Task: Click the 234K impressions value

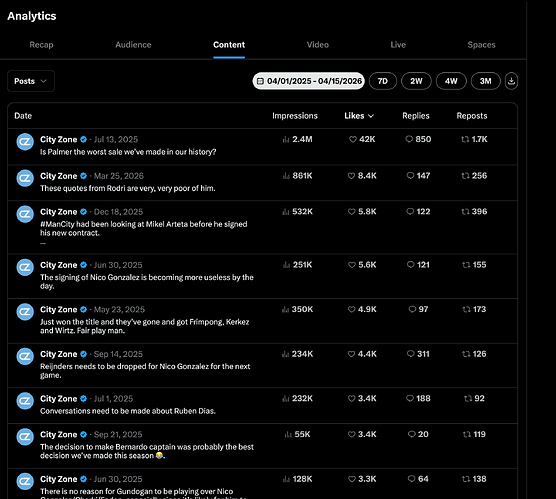Action: point(302,354)
